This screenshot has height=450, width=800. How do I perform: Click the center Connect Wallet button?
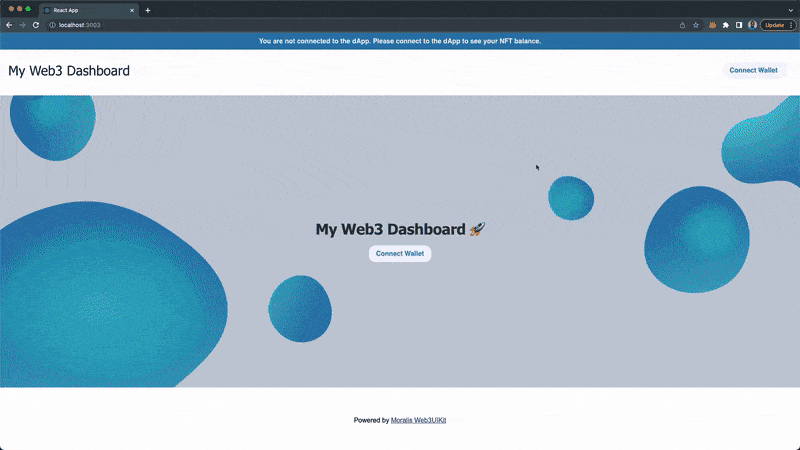(400, 253)
